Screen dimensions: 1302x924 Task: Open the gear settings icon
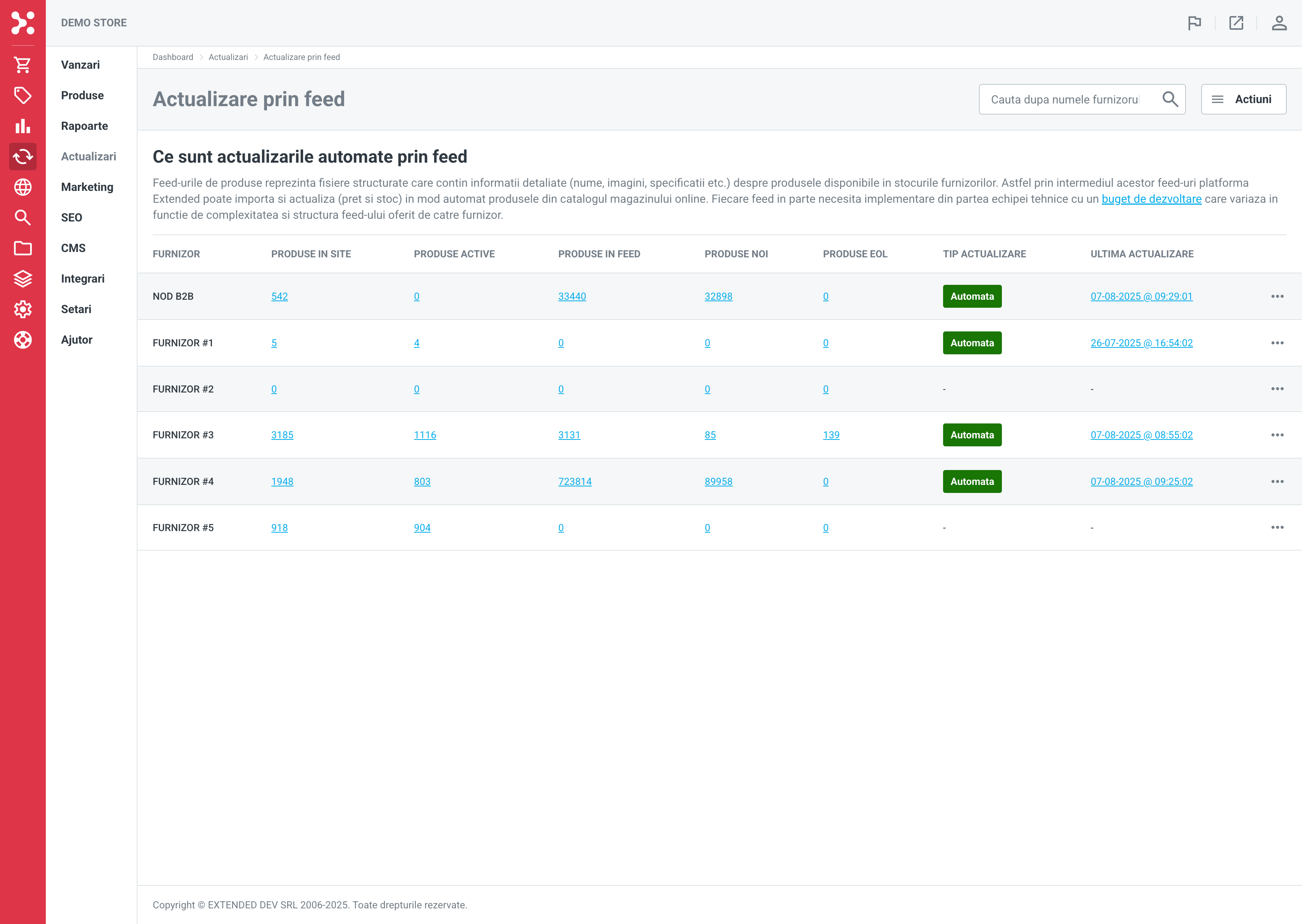[23, 309]
